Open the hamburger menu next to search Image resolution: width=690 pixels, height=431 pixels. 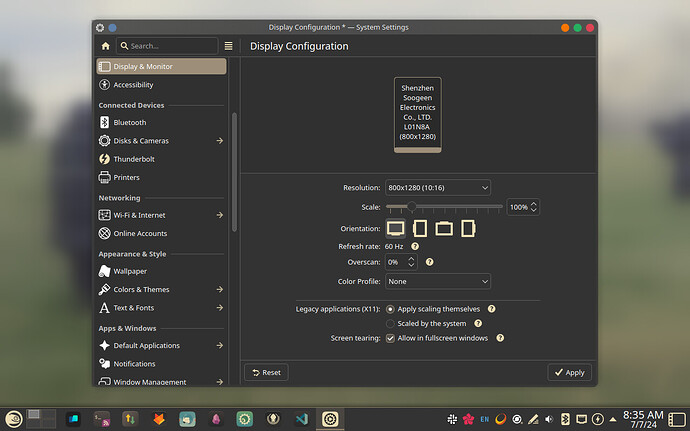tap(228, 46)
